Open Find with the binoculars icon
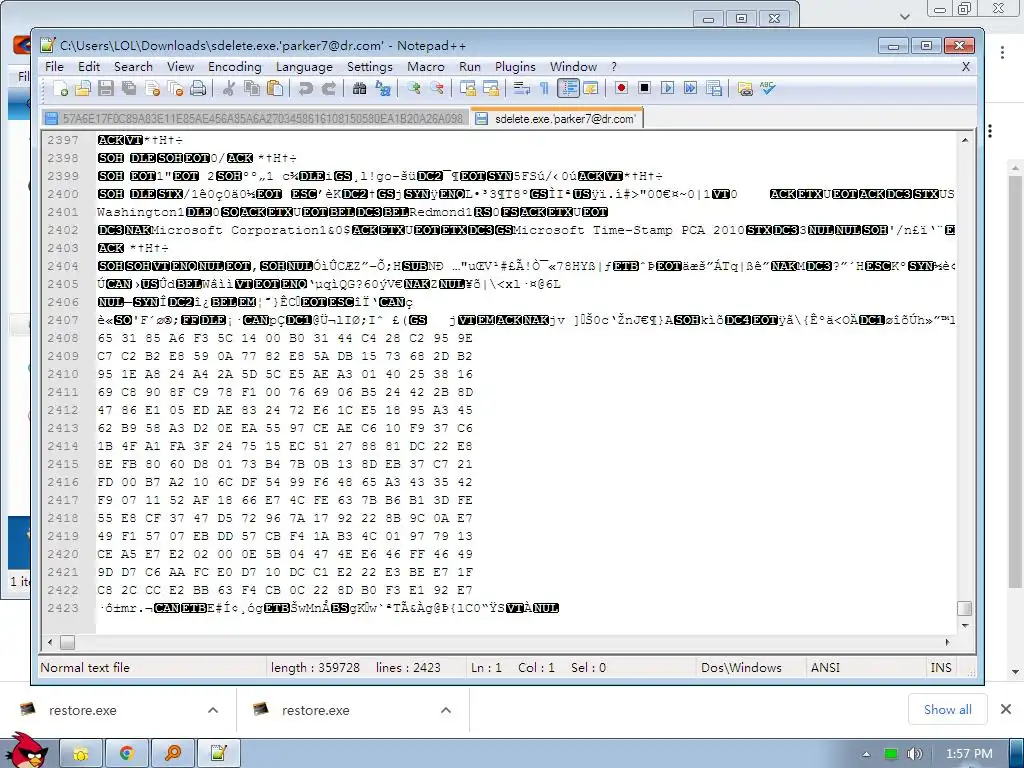1024x768 pixels. (x=359, y=88)
